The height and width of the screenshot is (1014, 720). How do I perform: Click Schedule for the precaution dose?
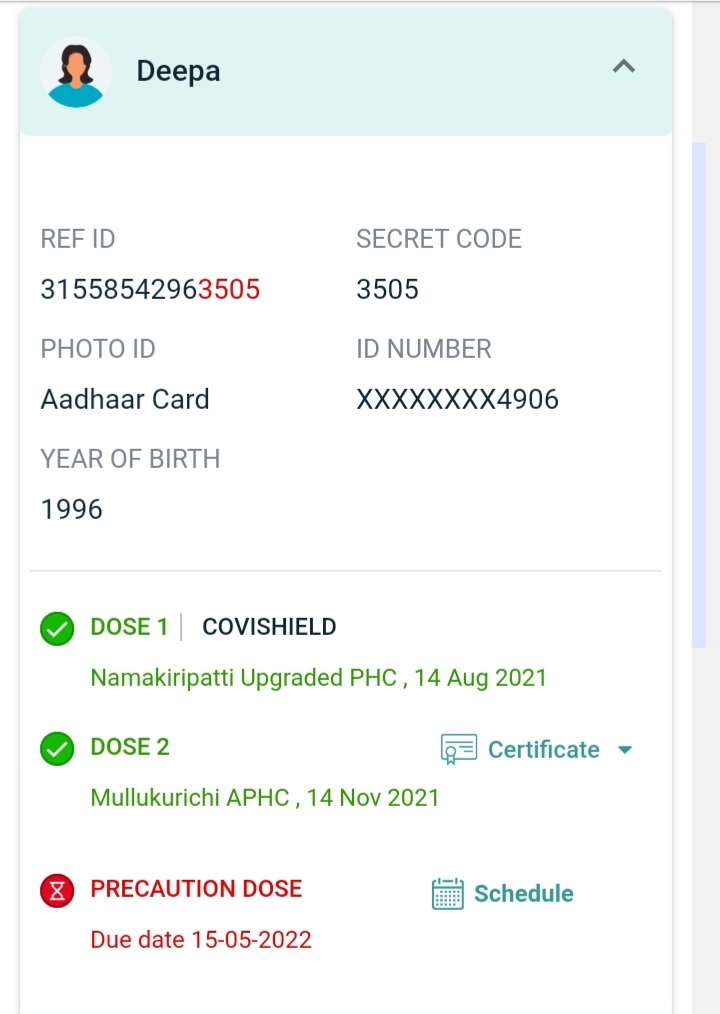(x=523, y=893)
